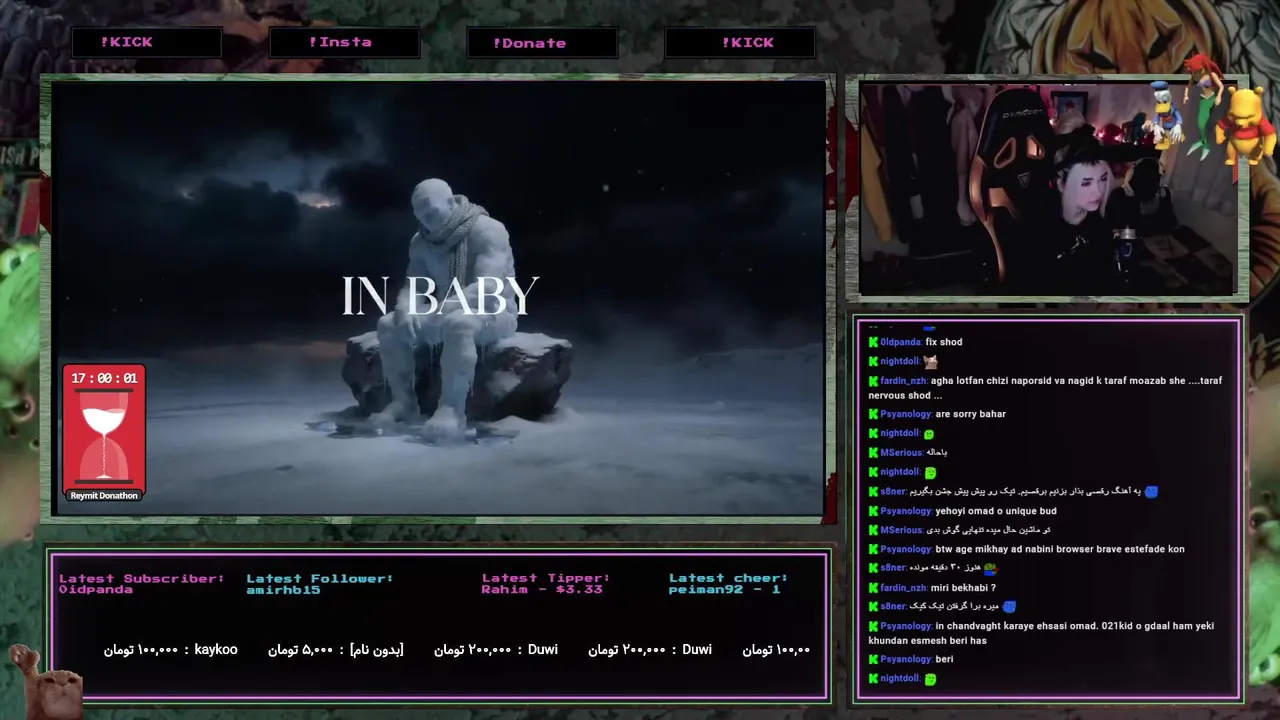Click the chat message "fix shod"
The height and width of the screenshot is (720, 1280).
[944, 342]
